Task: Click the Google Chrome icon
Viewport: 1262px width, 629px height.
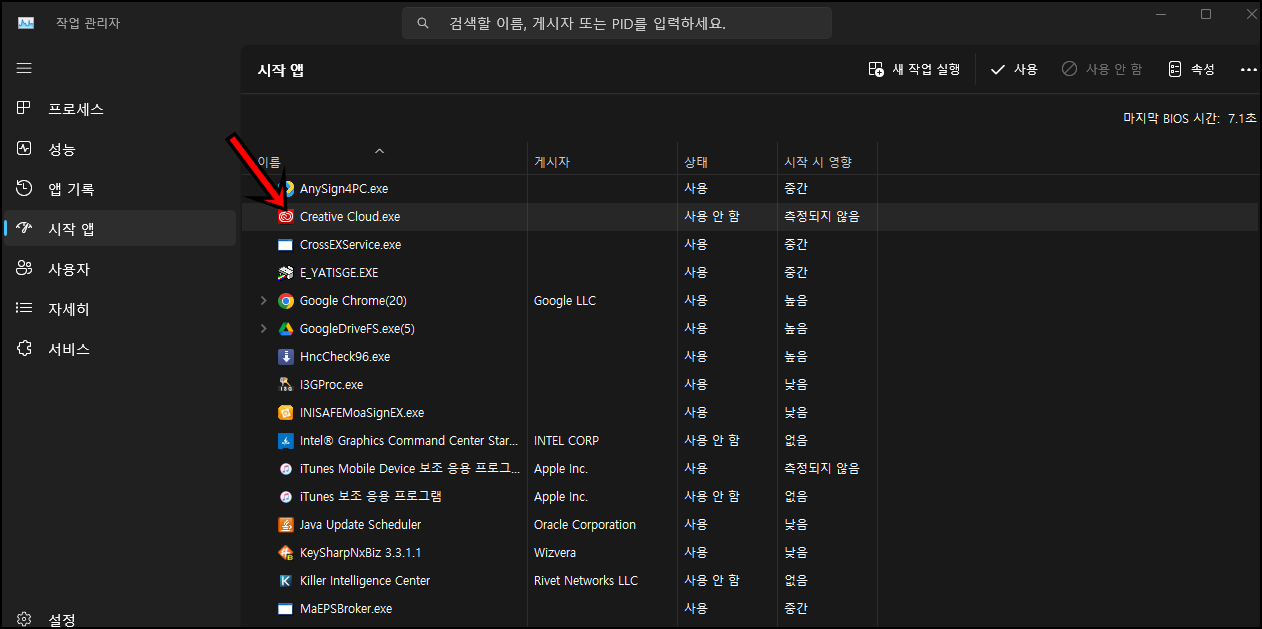Action: (x=285, y=300)
